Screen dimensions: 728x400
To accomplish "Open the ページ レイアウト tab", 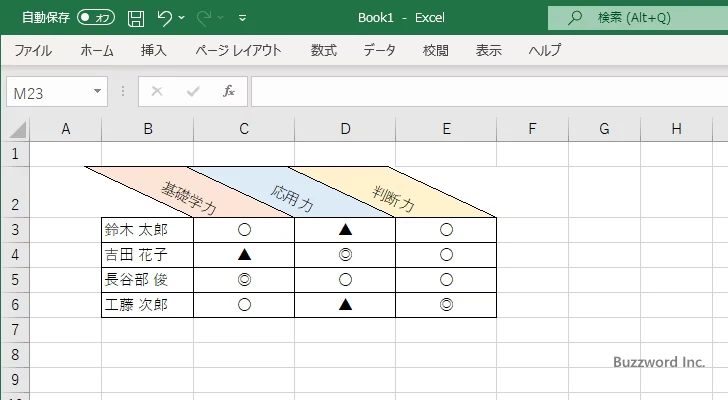I will point(238,50).
